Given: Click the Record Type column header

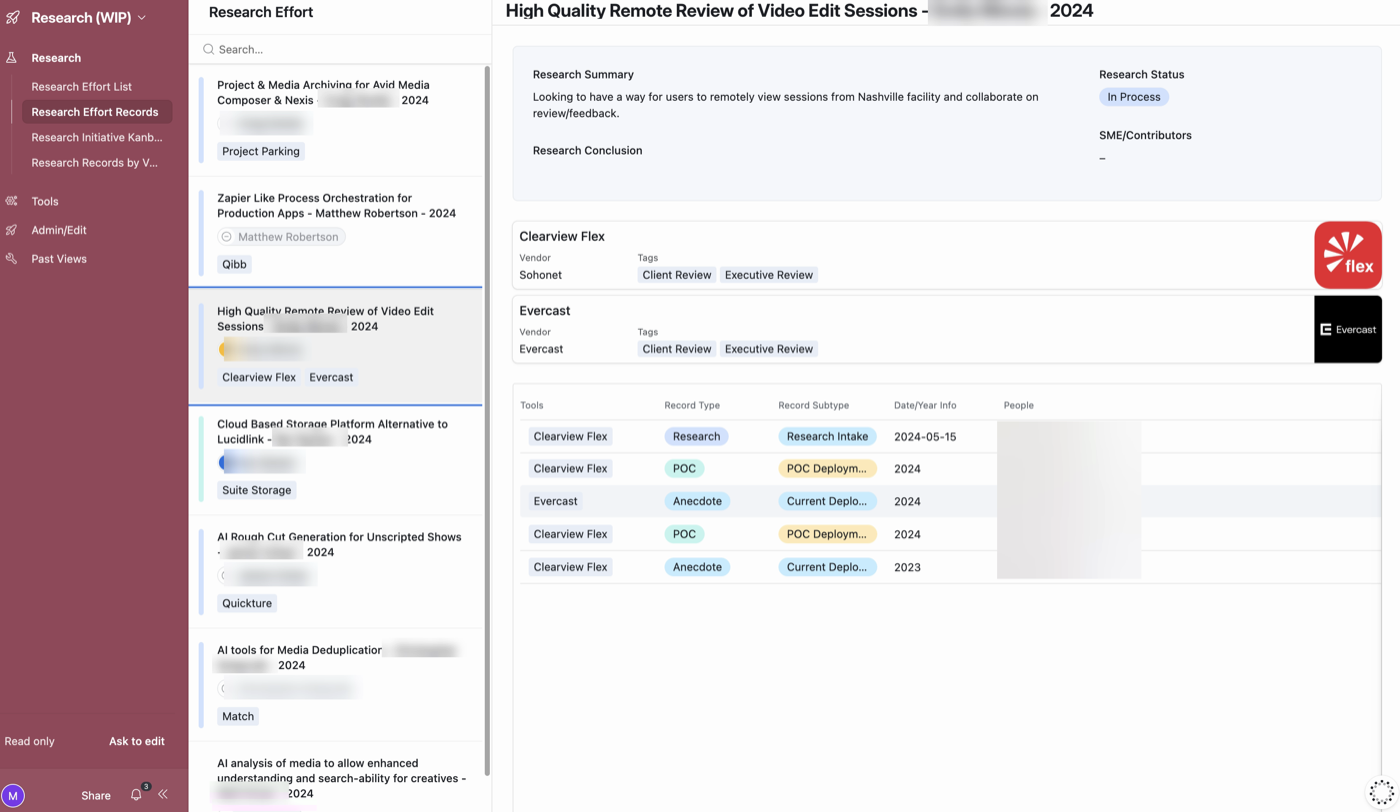Looking at the screenshot, I should (692, 405).
